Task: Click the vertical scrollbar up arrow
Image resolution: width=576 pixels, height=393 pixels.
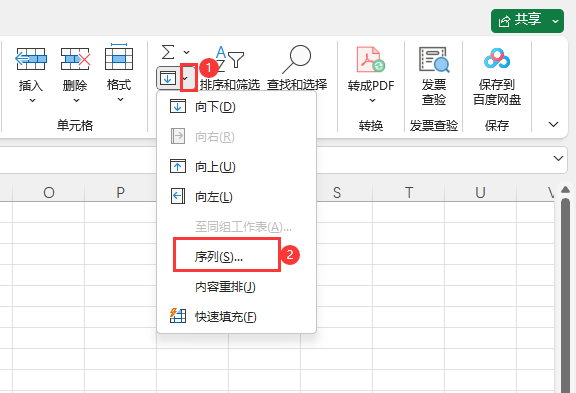Action: [565, 190]
